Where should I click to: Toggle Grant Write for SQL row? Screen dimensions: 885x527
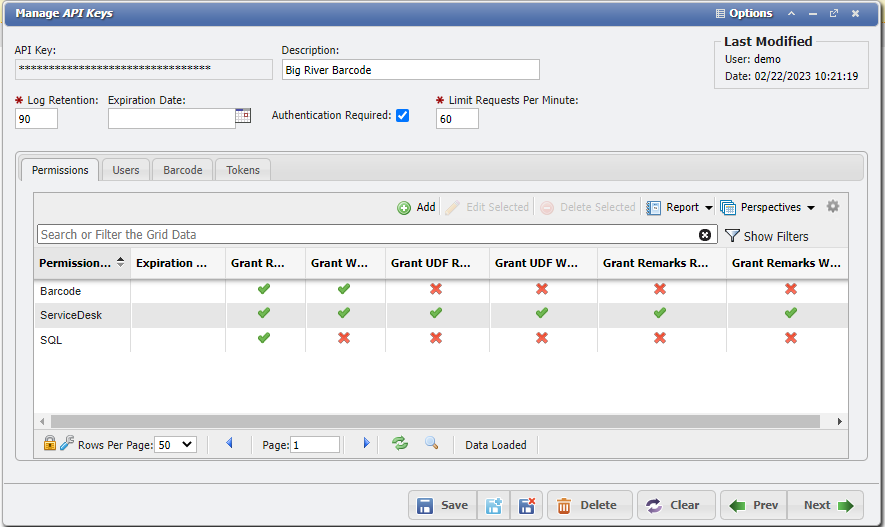(343, 338)
